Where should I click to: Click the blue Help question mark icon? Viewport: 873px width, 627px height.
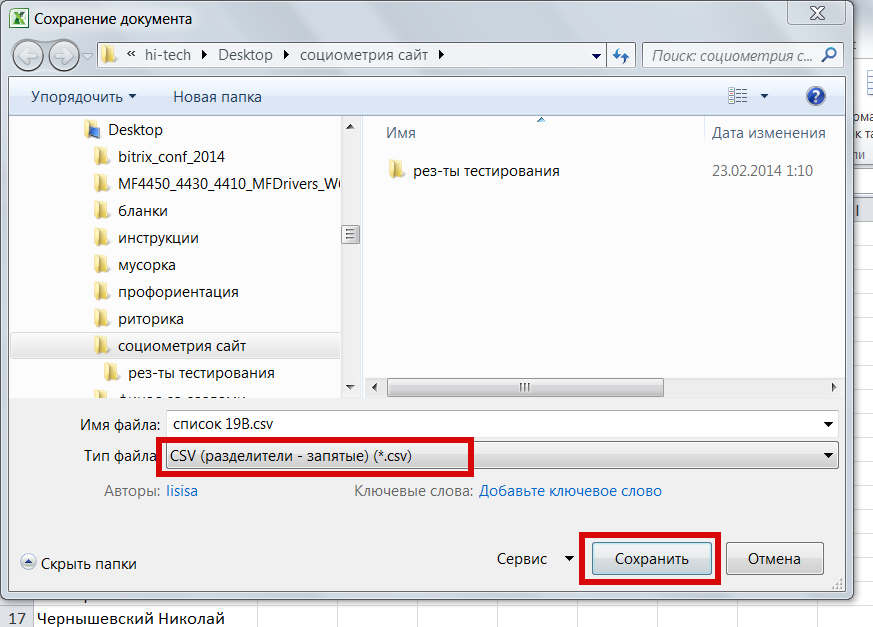(816, 95)
